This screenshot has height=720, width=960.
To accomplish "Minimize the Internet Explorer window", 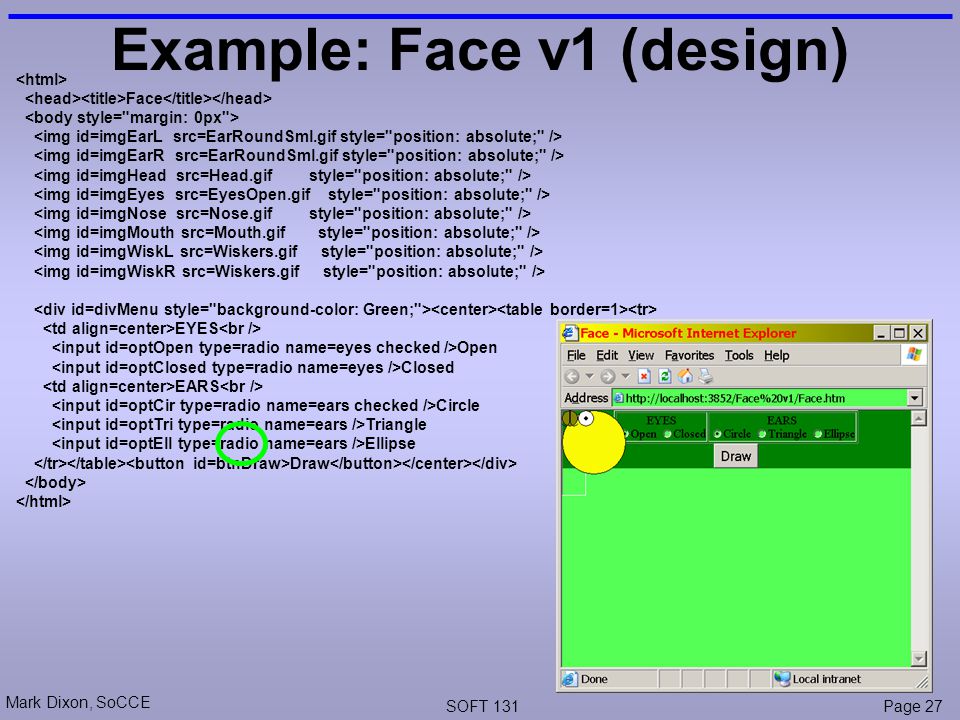I will point(881,333).
